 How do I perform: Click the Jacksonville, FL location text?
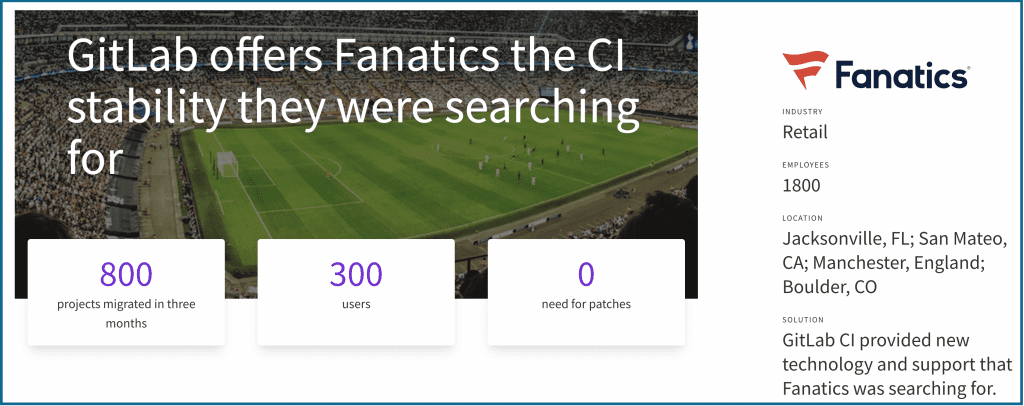[x=845, y=240]
